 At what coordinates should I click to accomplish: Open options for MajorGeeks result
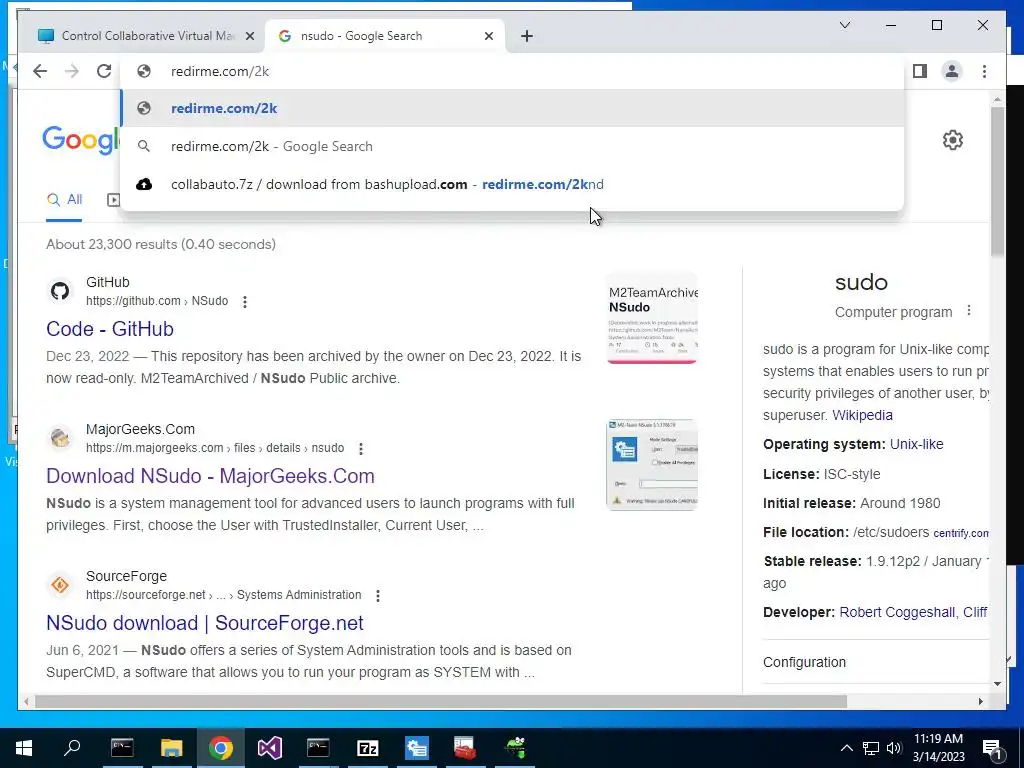click(x=360, y=449)
